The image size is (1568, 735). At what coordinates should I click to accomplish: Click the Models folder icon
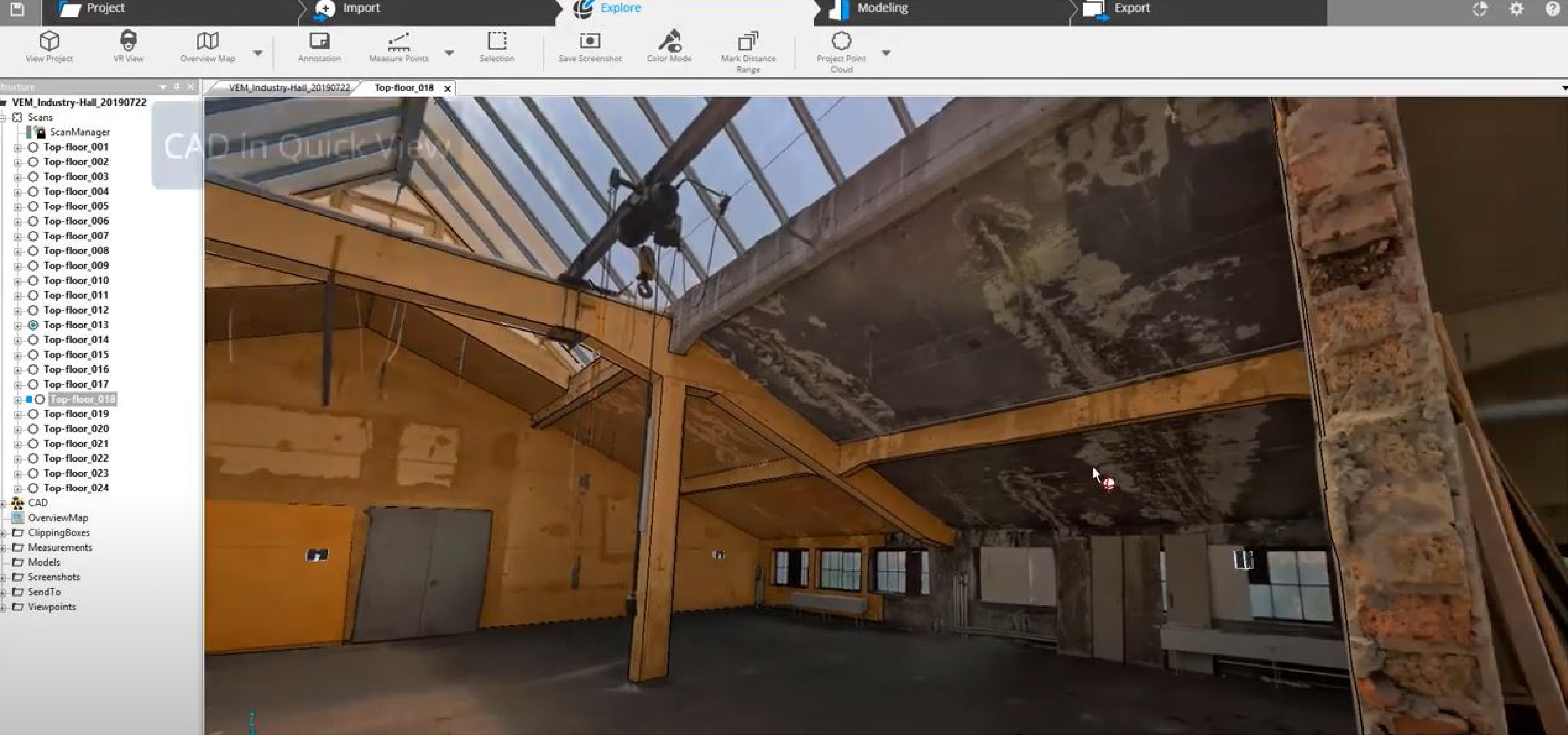point(18,562)
